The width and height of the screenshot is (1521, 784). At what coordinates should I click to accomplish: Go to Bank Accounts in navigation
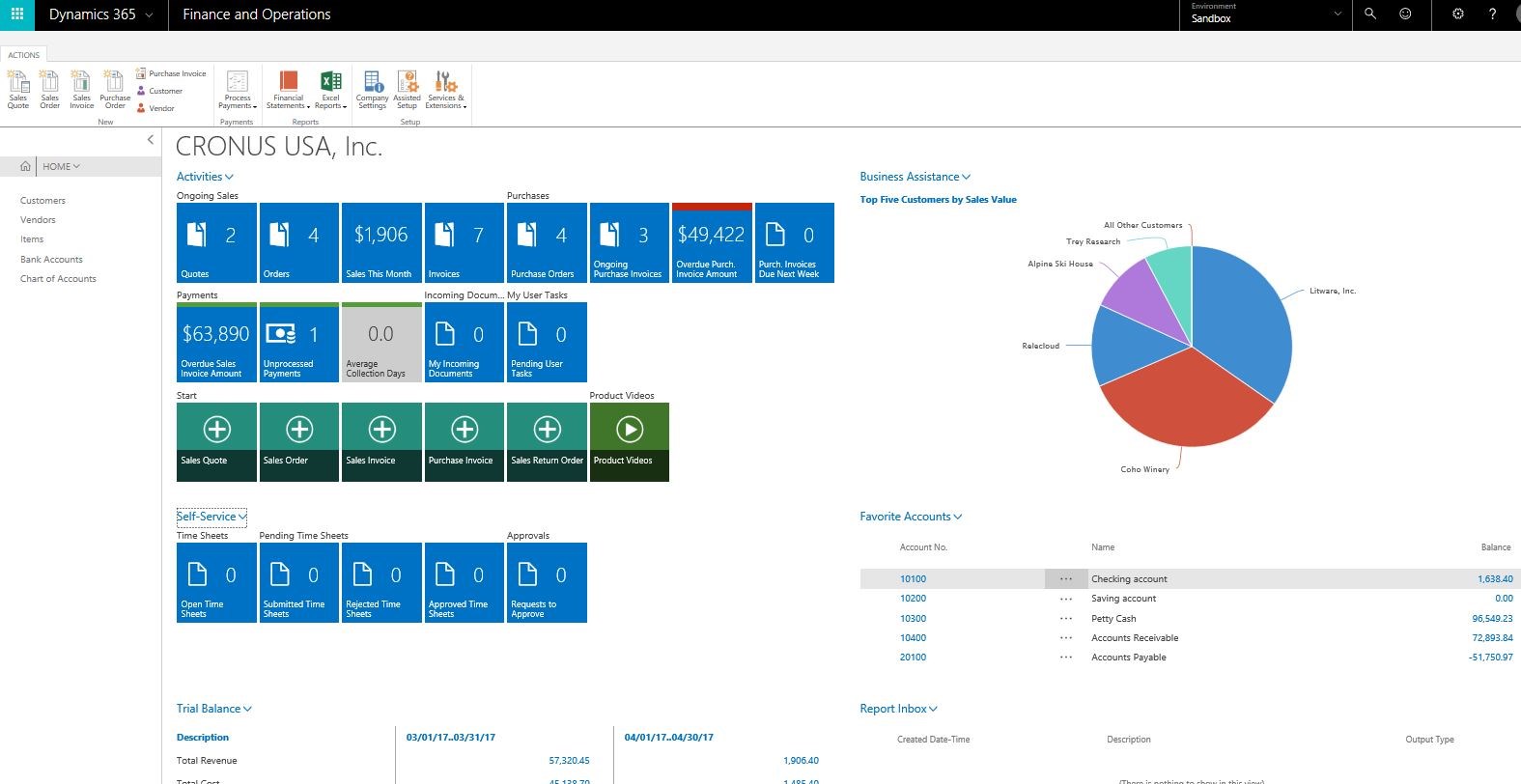[x=51, y=260]
